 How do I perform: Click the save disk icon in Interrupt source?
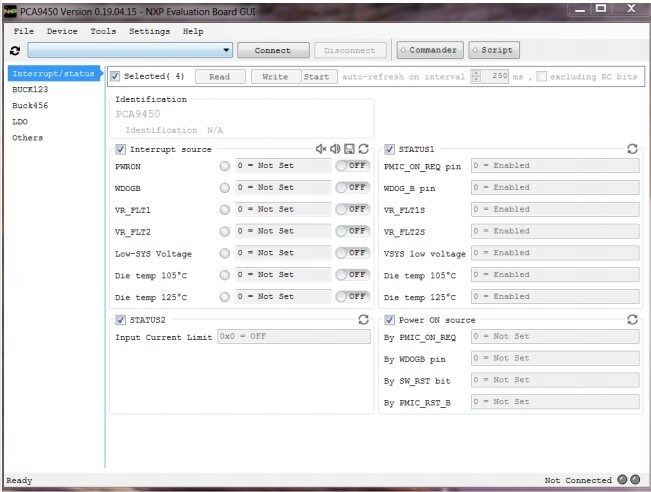pos(349,149)
